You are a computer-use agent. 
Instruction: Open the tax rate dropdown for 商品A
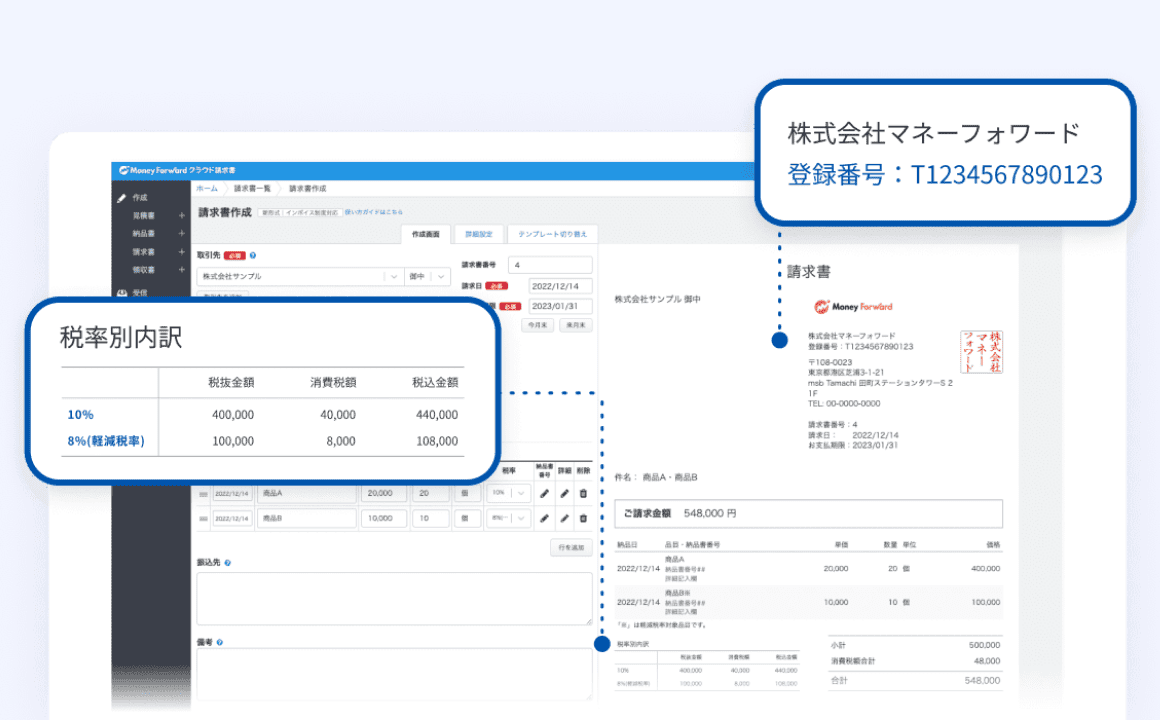click(508, 494)
